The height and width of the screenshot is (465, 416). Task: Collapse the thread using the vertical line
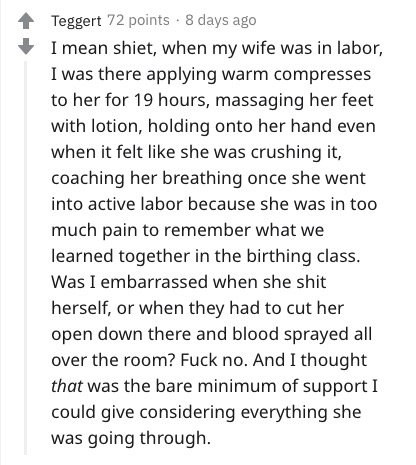point(26,258)
